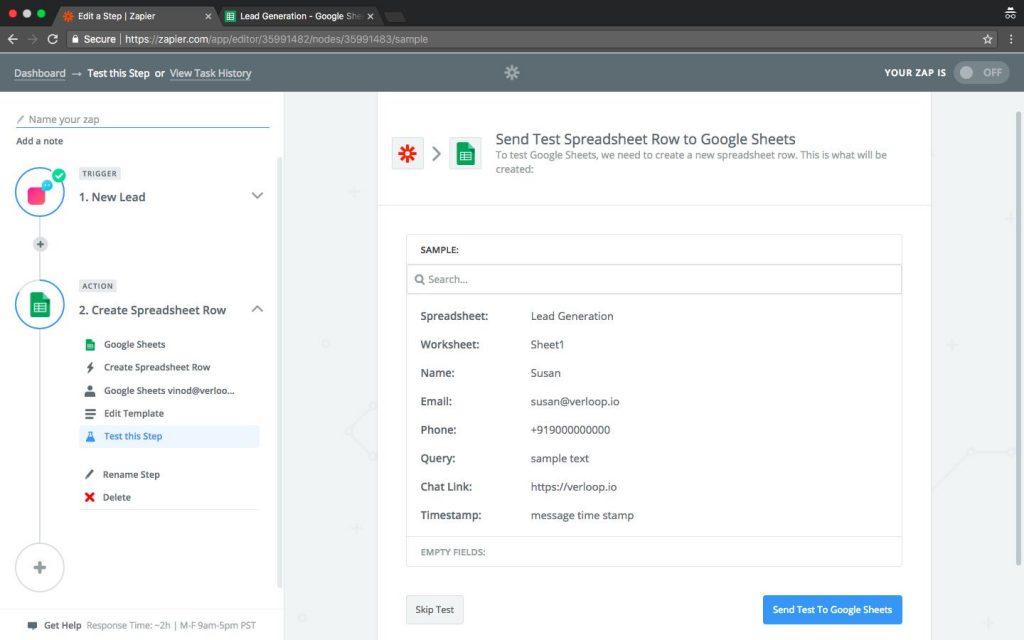Click the EMPTY FIELDS section label
1024x640 pixels.
tap(453, 552)
